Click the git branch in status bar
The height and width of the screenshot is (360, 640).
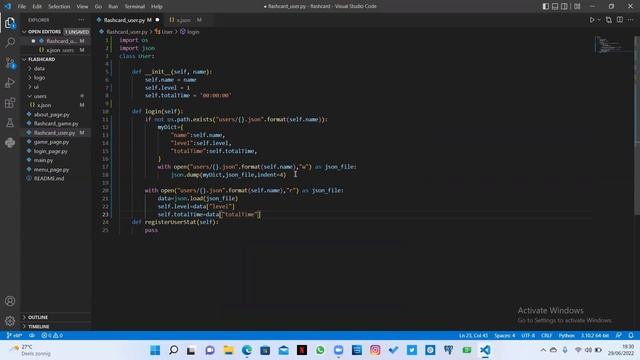14,336
